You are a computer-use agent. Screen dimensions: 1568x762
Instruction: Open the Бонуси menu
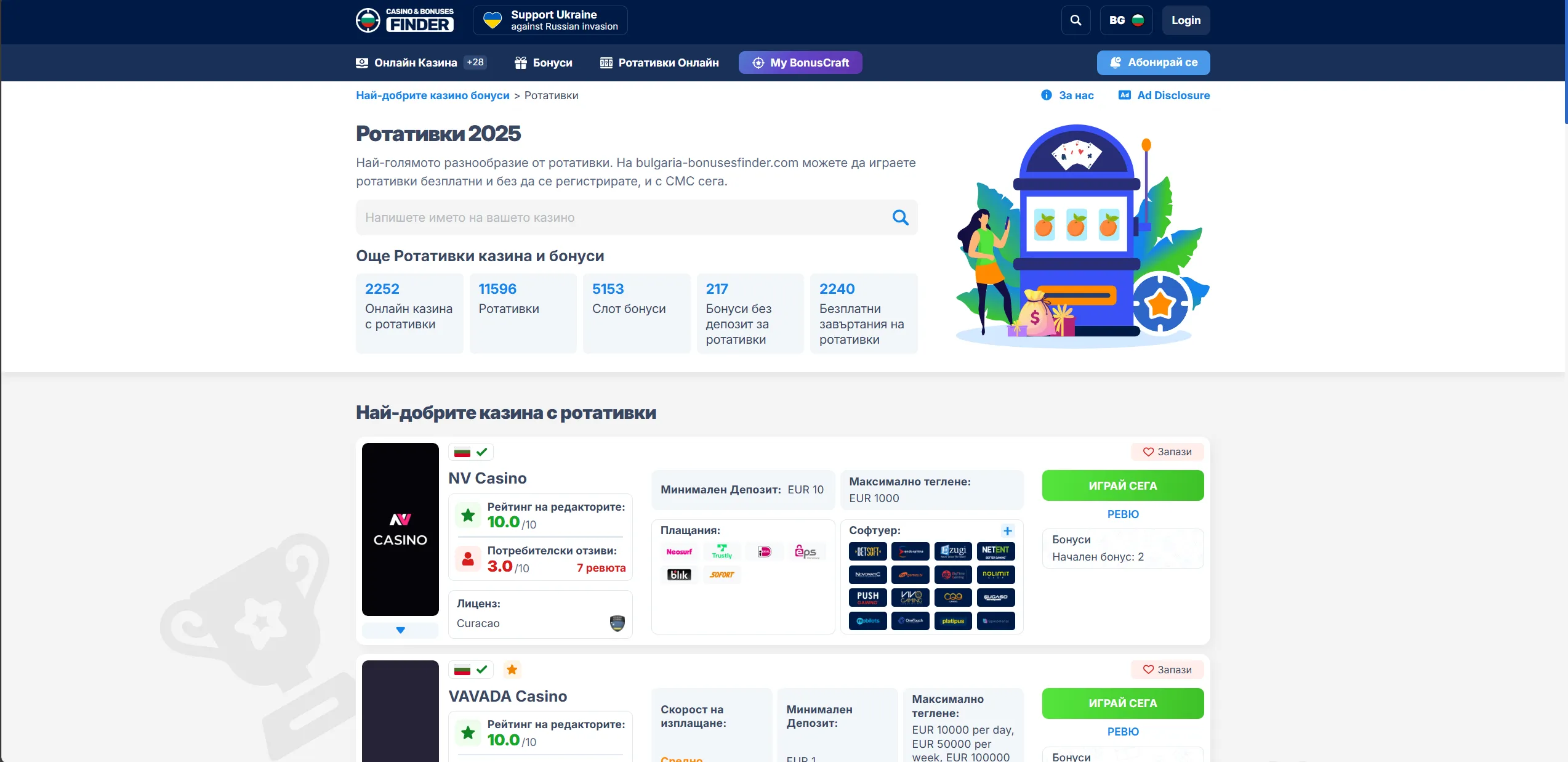coord(544,63)
